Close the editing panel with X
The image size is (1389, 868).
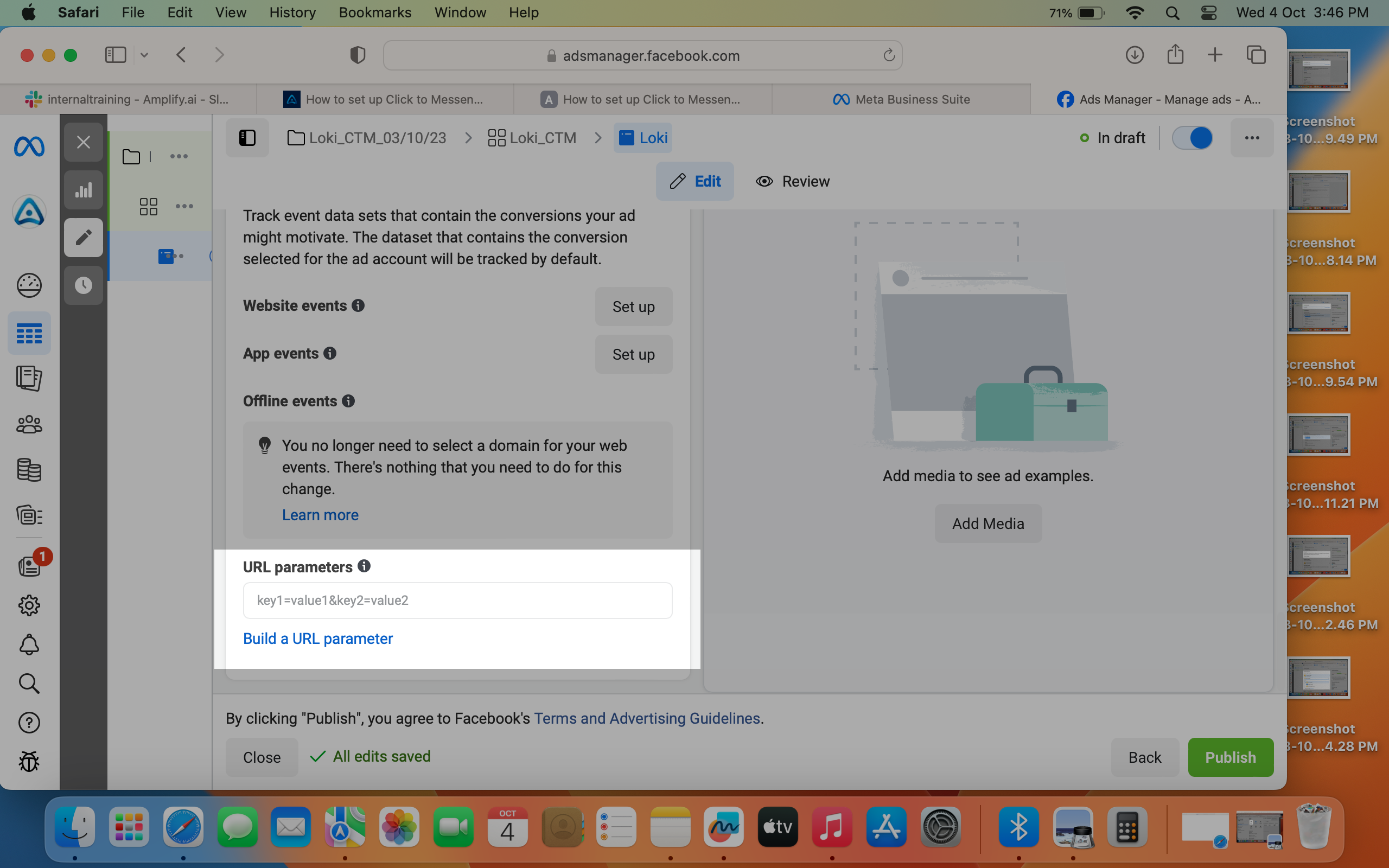click(83, 142)
